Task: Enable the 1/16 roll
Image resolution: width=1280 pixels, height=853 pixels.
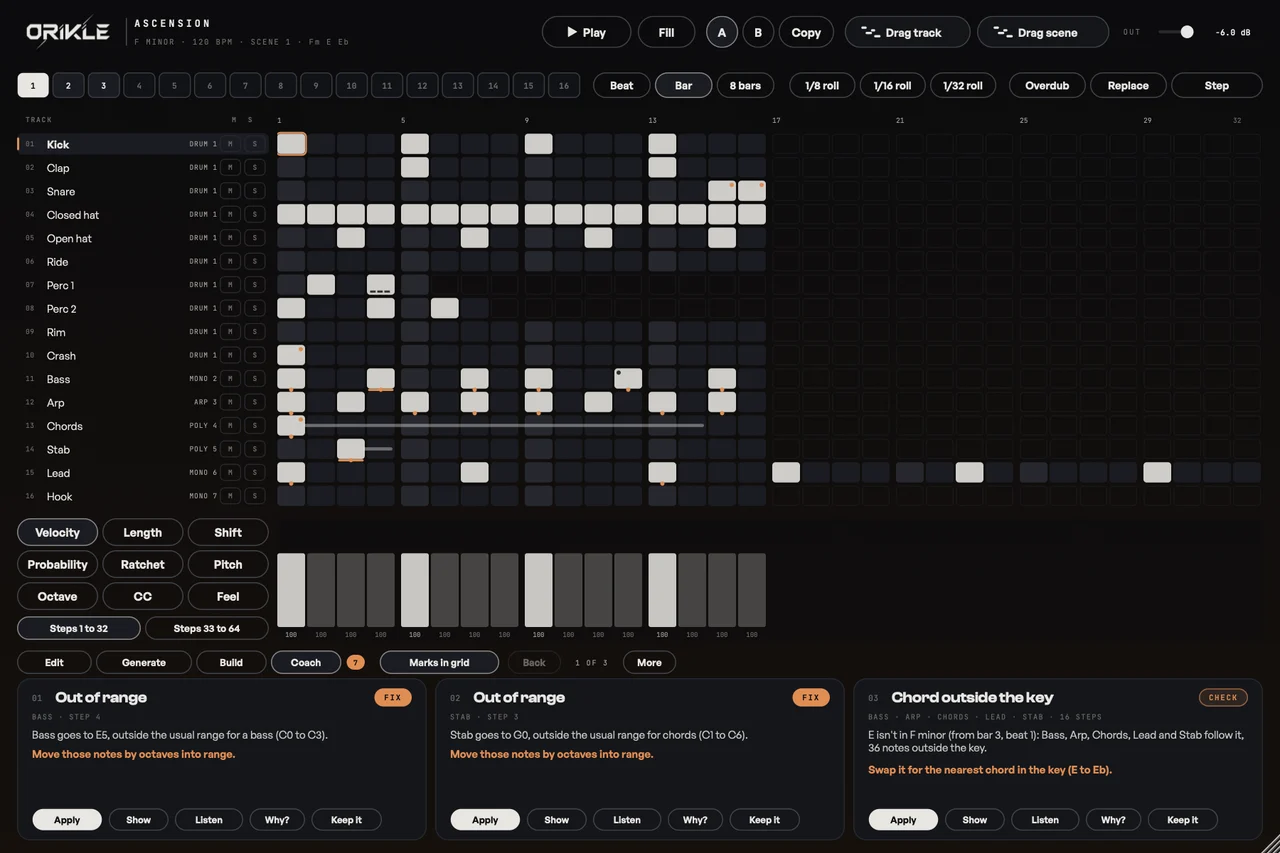Action: (892, 85)
